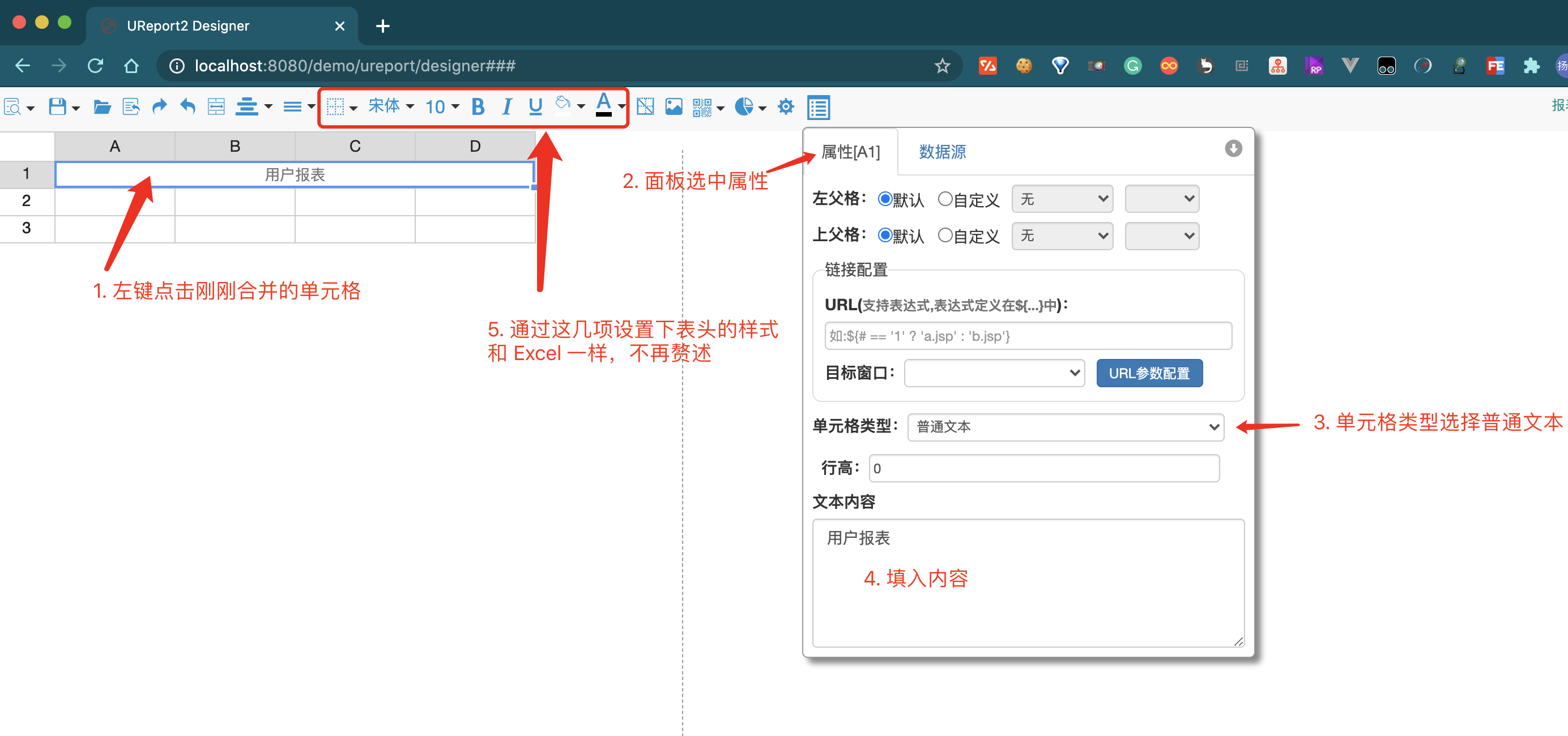
Task: Click the 行高 input field
Action: pyautogui.click(x=1044, y=468)
